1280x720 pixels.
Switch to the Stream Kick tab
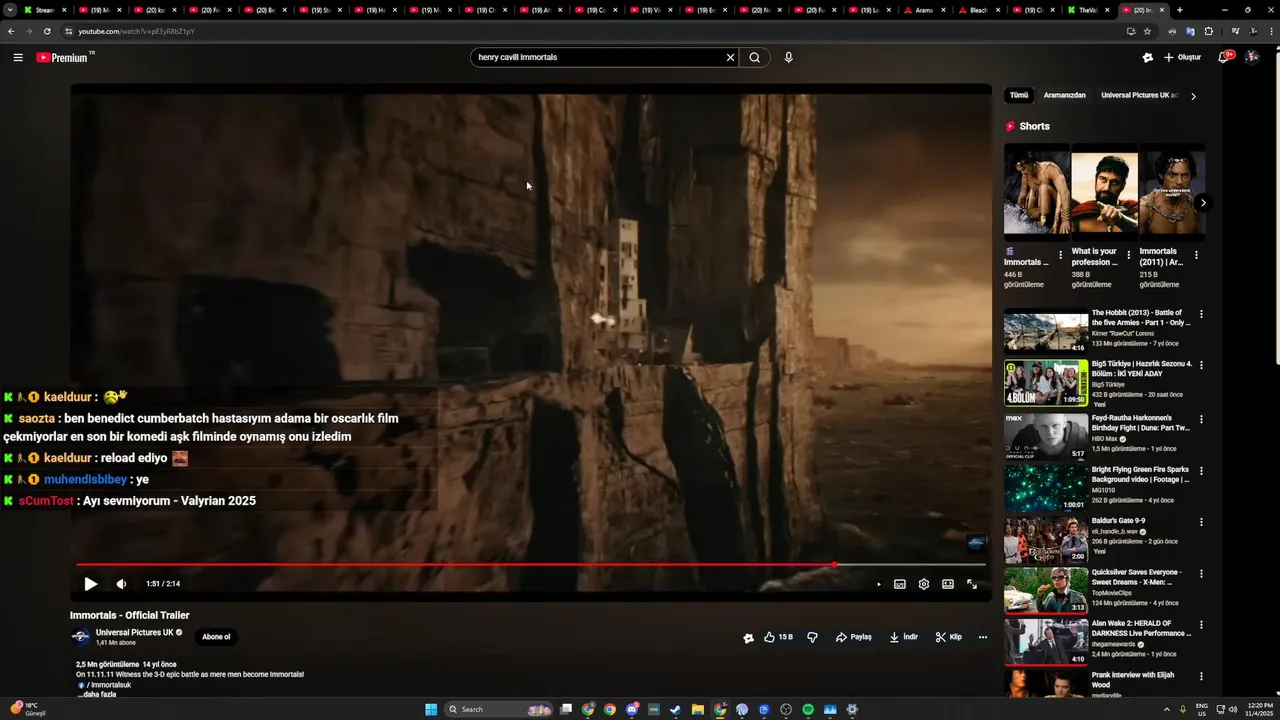[x=45, y=10]
